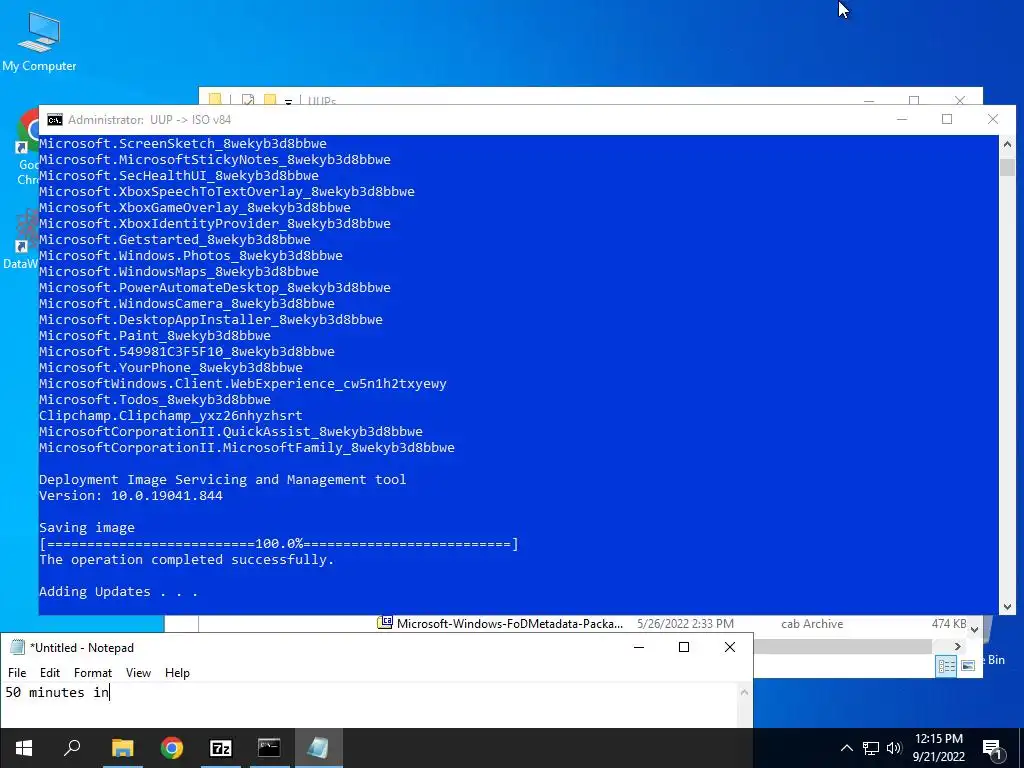Click '474 KB' size cell in Explorer

pos(948,624)
